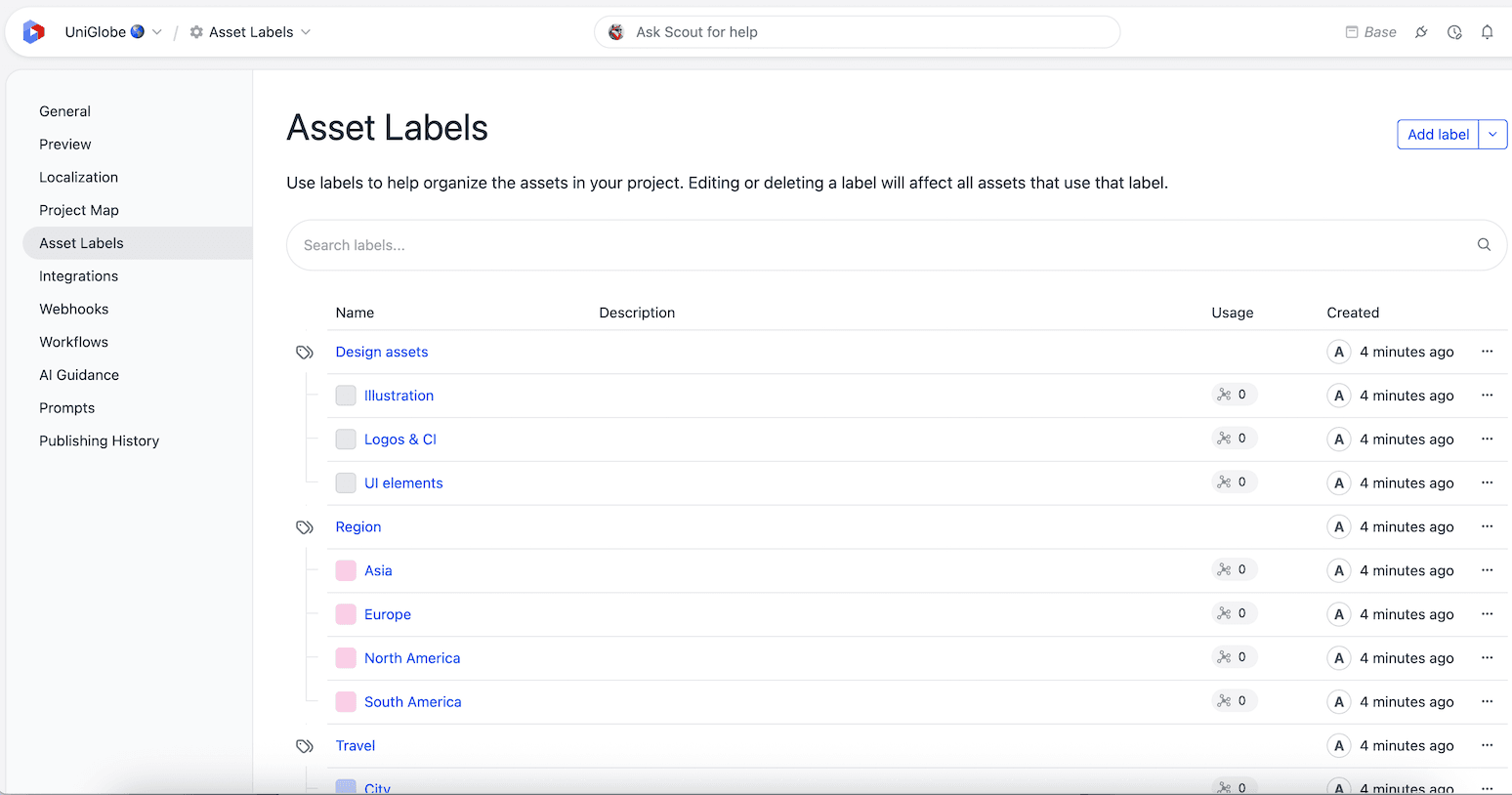Viewport: 1512px width, 795px height.
Task: Check the box next to Logos & CI
Action: (x=346, y=439)
